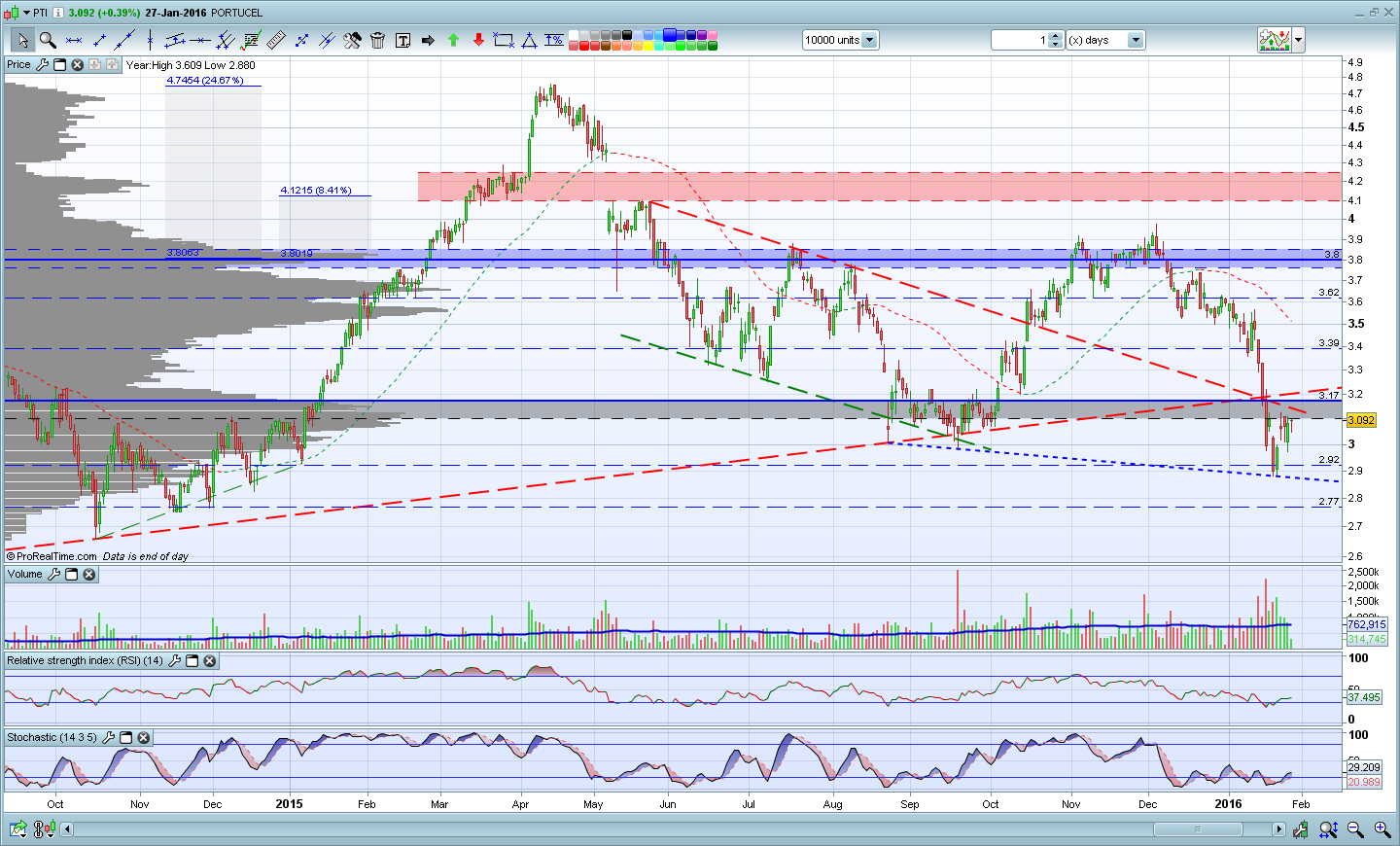This screenshot has height=846, width=1400.
Task: Open the ruler measurement tool
Action: click(276, 40)
